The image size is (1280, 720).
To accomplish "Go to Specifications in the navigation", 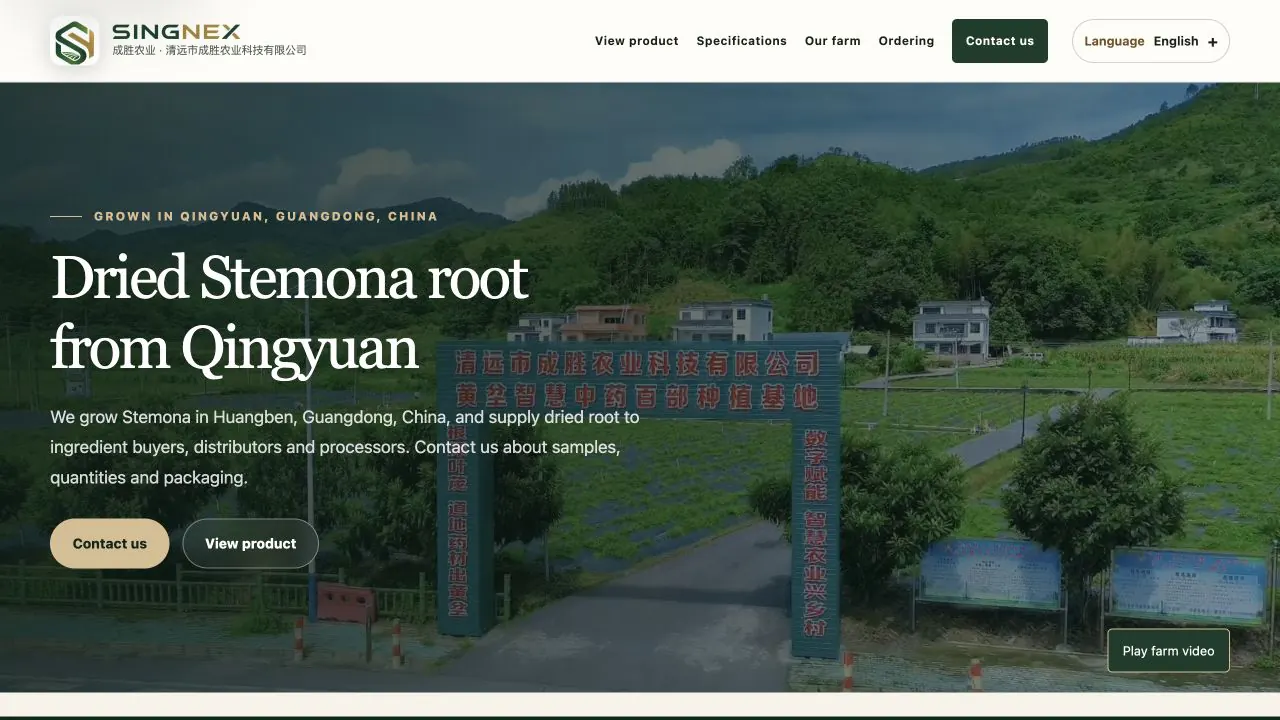I will point(741,41).
